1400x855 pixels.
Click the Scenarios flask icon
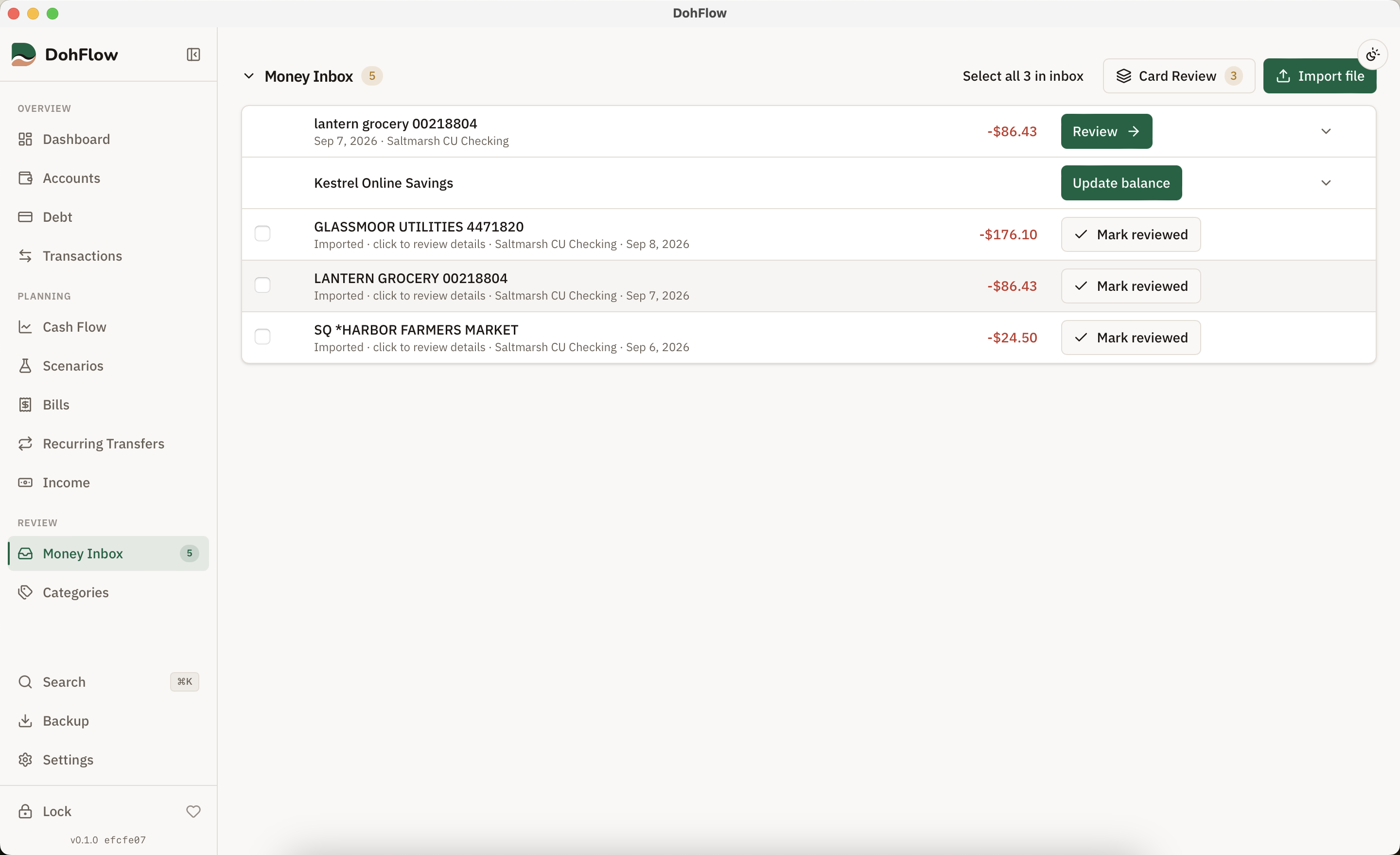(x=25, y=366)
